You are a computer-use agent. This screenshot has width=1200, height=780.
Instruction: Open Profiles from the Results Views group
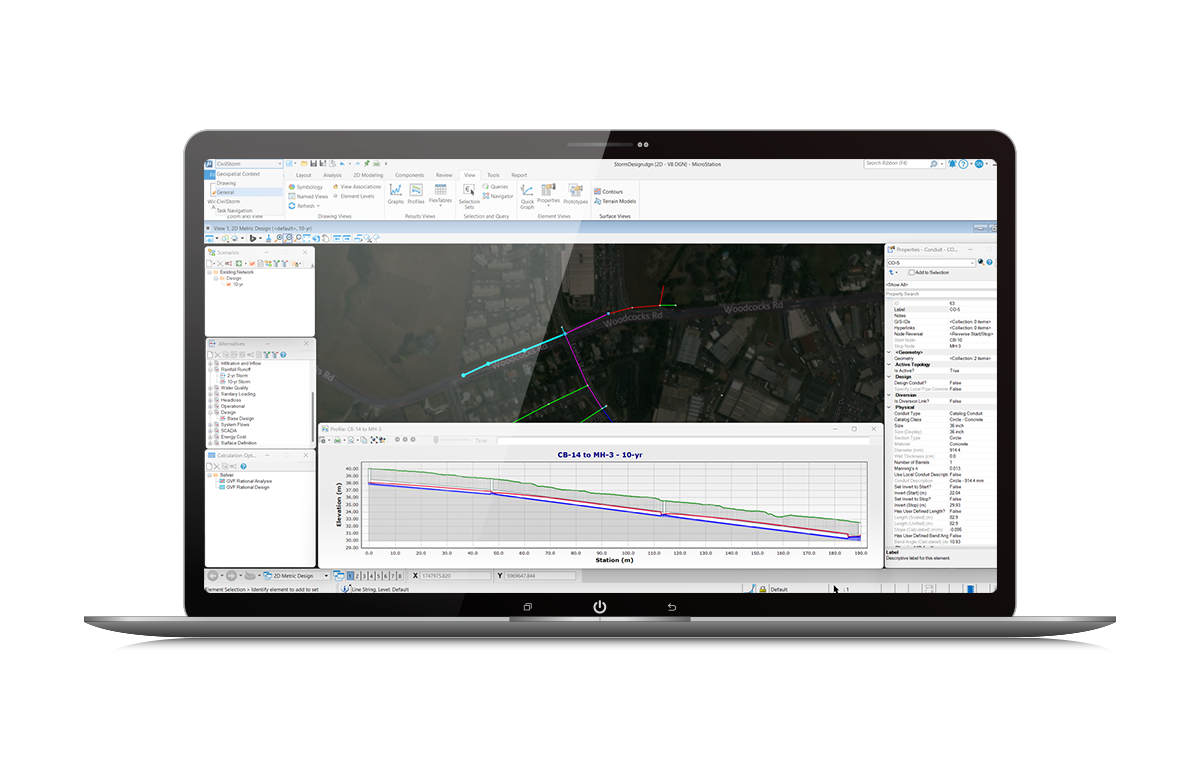pos(416,190)
